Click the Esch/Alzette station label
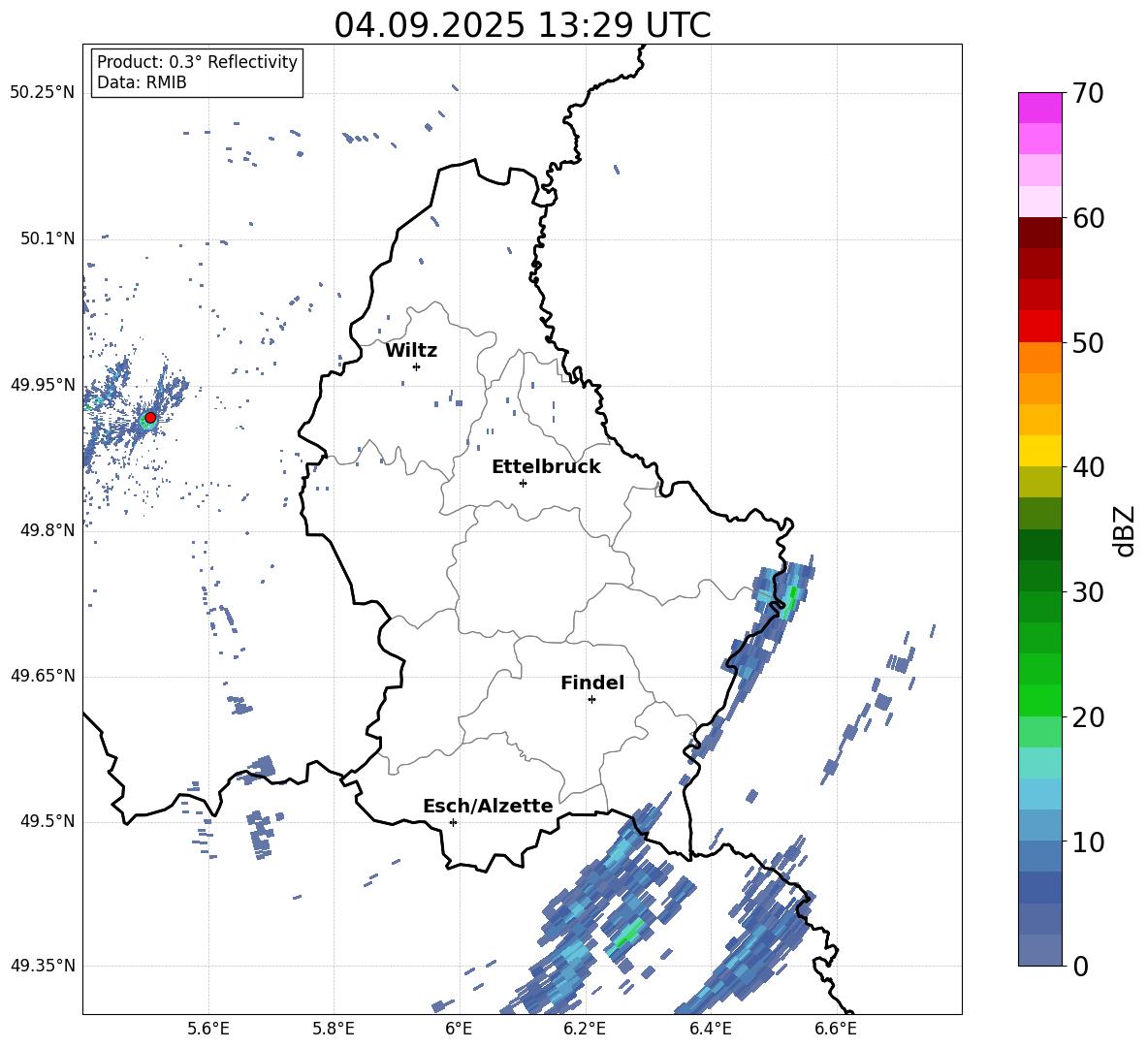This screenshot has width=1148, height=1048. [488, 806]
